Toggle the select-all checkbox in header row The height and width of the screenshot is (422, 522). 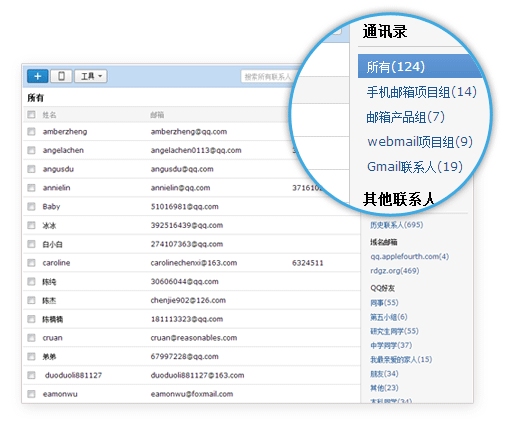point(31,115)
